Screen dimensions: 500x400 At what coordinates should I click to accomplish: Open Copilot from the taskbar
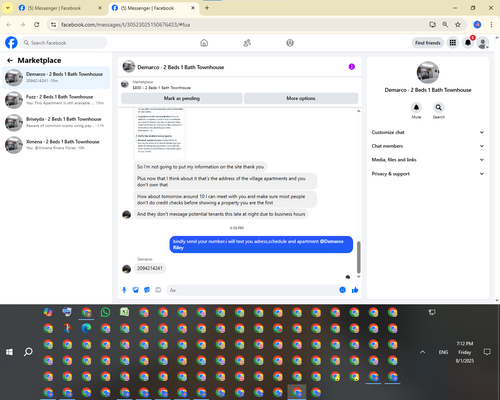click(48, 312)
